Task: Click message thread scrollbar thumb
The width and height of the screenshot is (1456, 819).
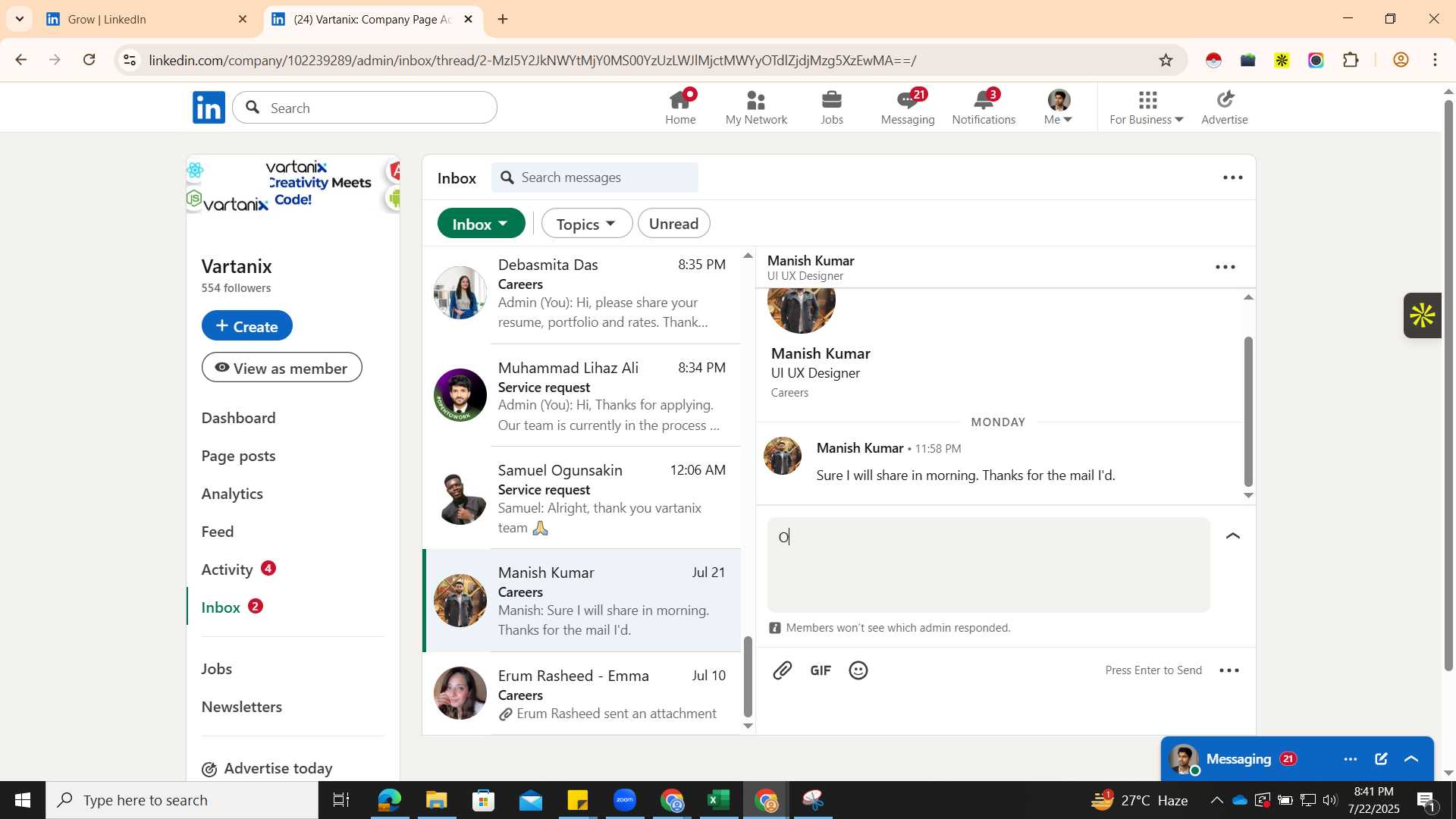Action: [x=1248, y=411]
